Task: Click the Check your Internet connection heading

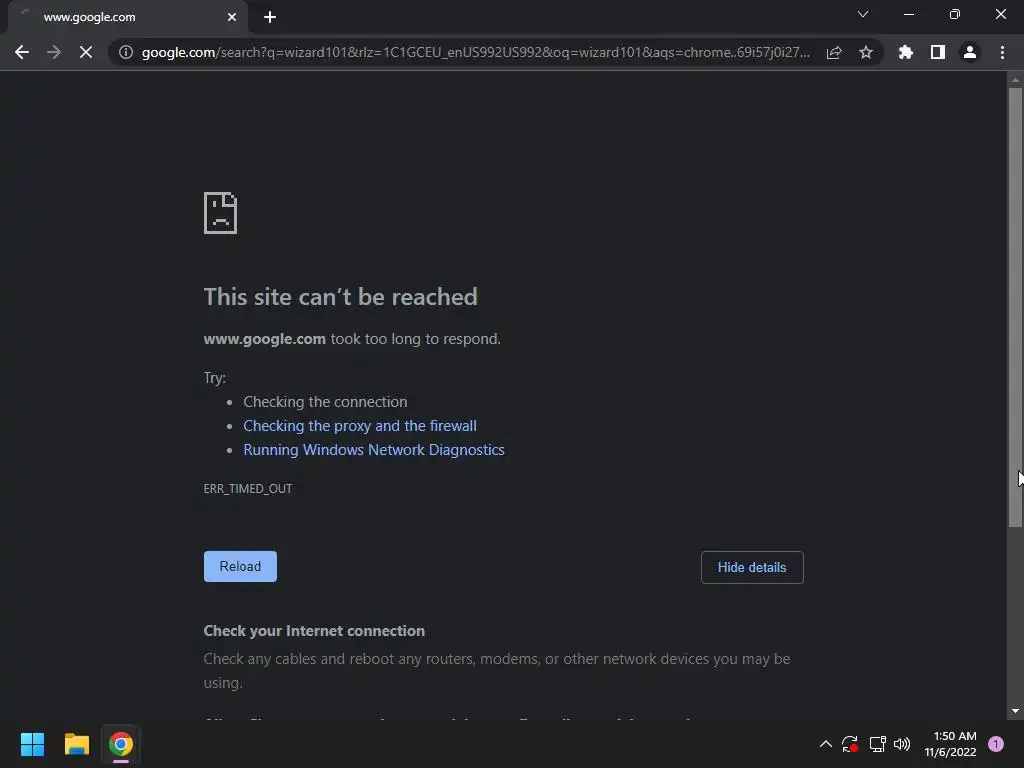Action: click(x=314, y=631)
